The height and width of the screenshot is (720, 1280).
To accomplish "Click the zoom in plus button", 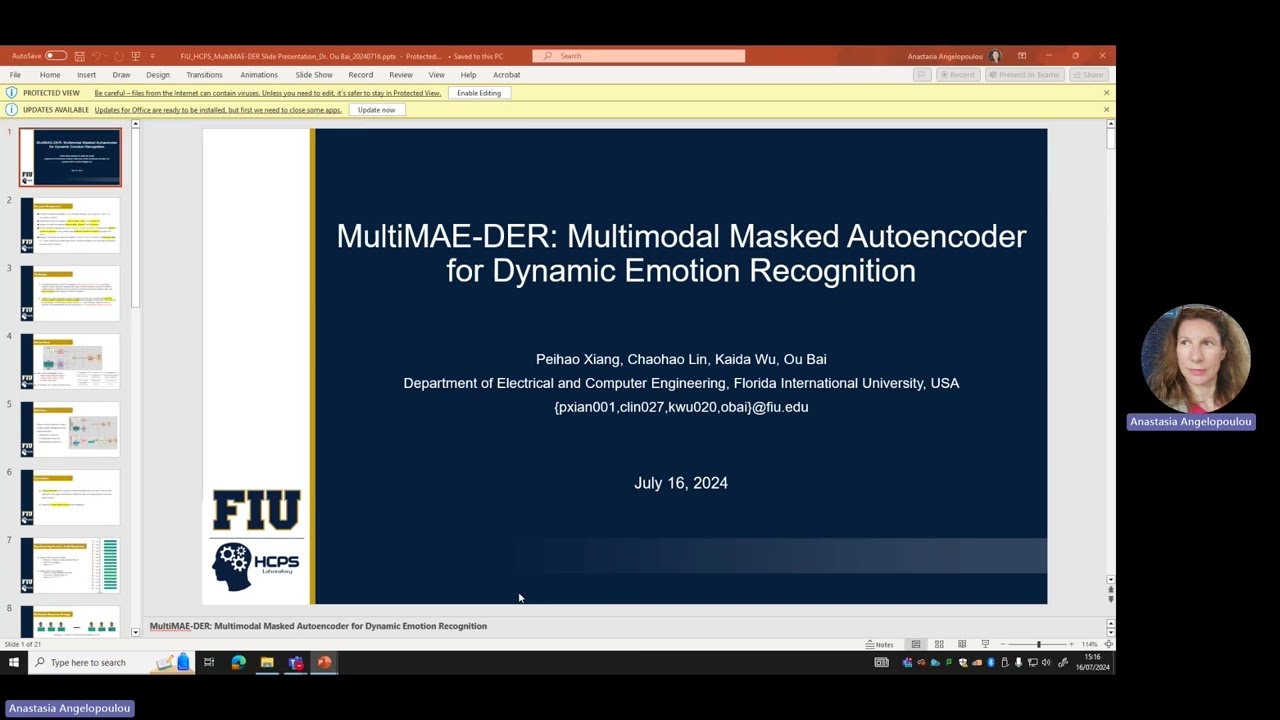I will click(1072, 644).
